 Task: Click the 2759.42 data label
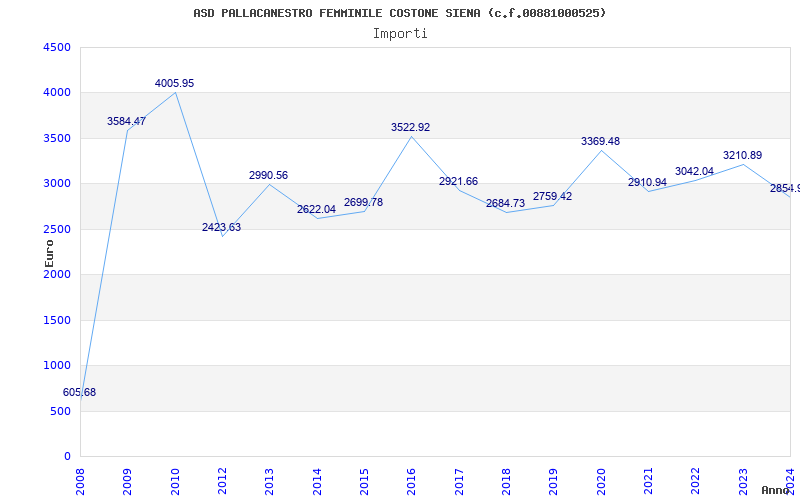552,196
